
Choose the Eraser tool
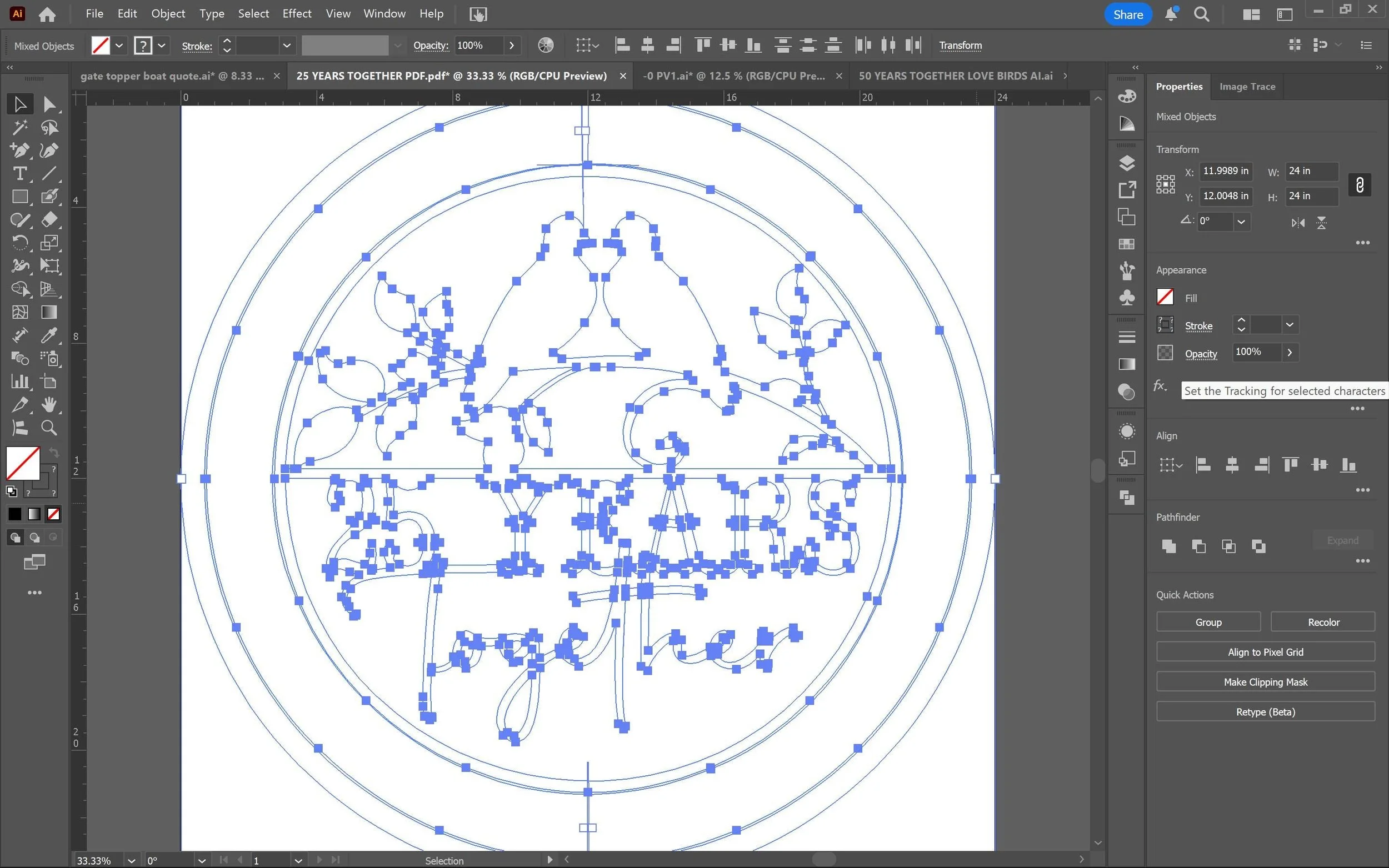point(49,220)
